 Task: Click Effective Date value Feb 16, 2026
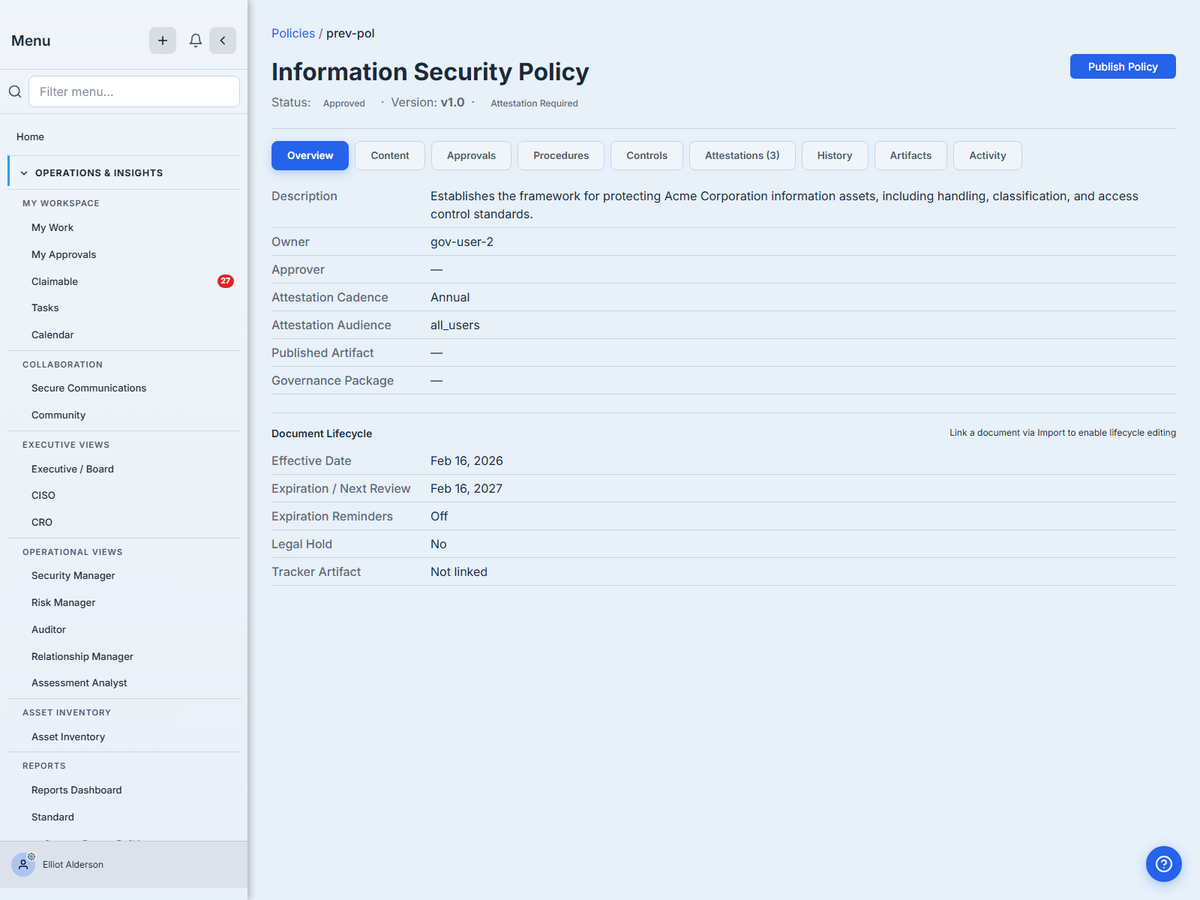click(467, 461)
